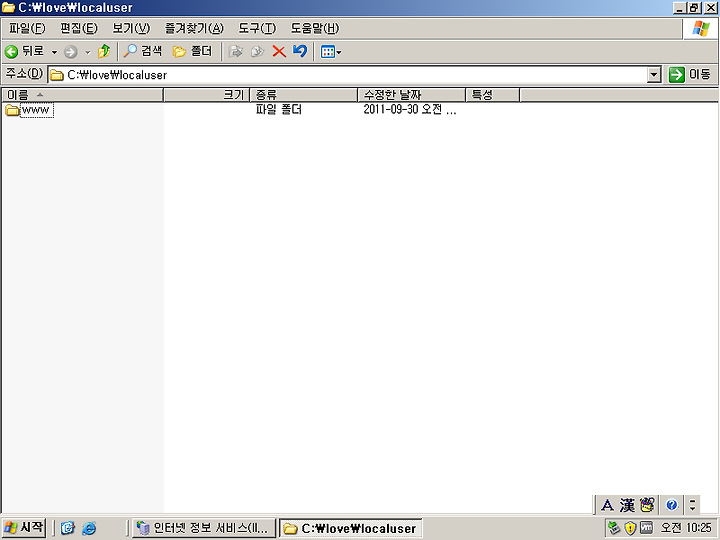Open the Forward history dropdown arrow
720x540 pixels.
pos(87,52)
